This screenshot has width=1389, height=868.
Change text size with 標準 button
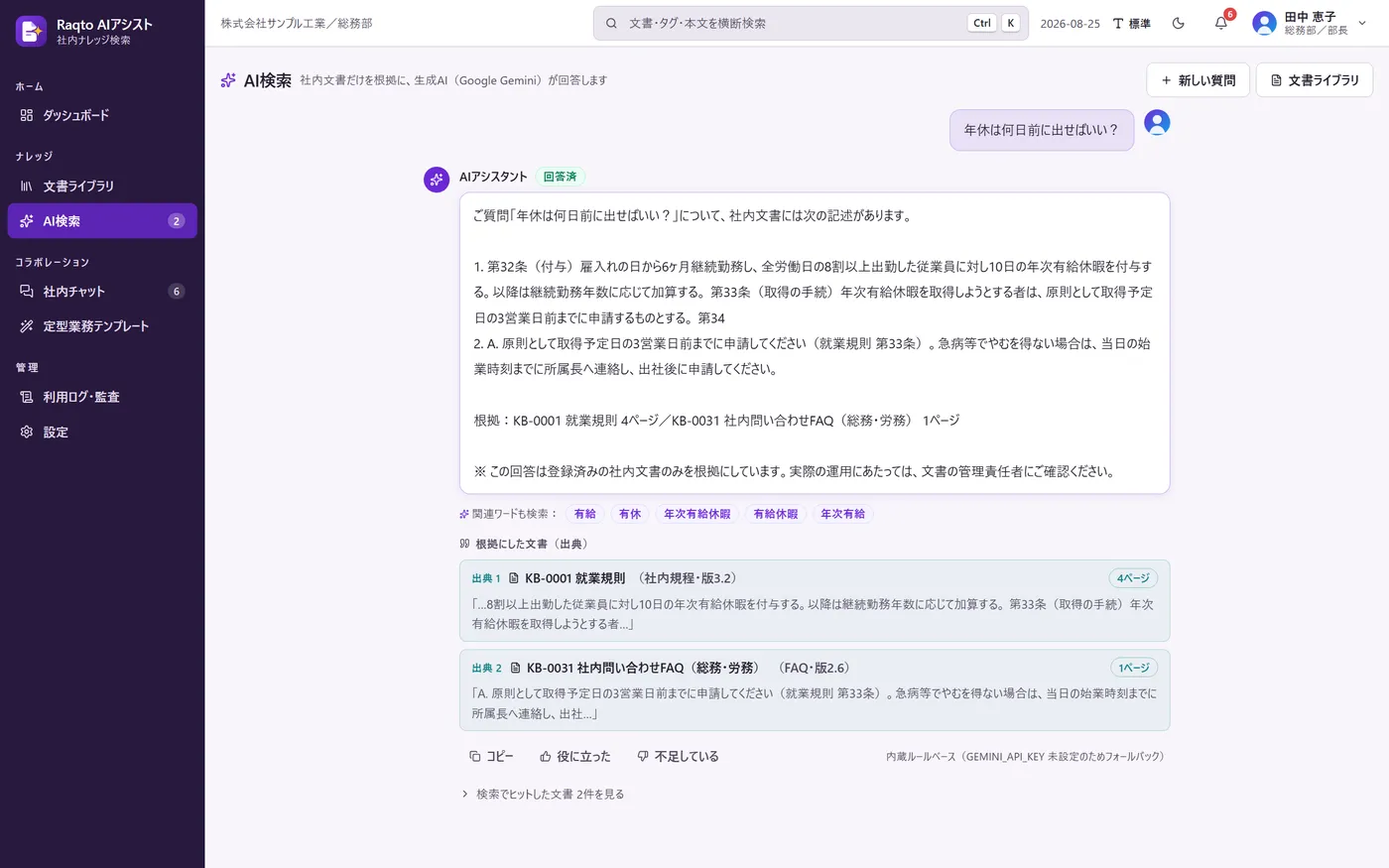[x=1131, y=23]
